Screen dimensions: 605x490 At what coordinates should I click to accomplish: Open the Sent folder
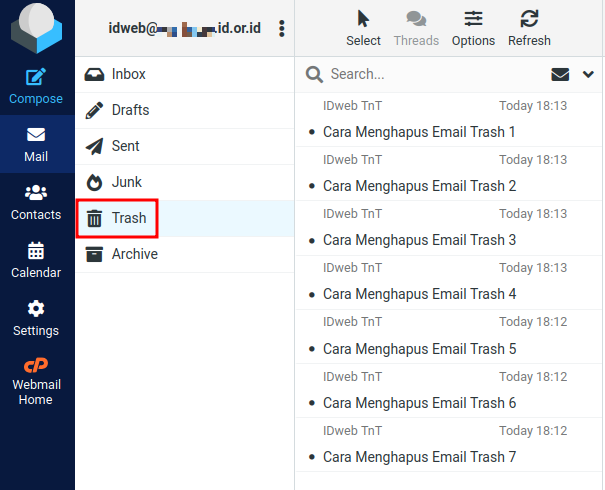[x=185, y=146]
